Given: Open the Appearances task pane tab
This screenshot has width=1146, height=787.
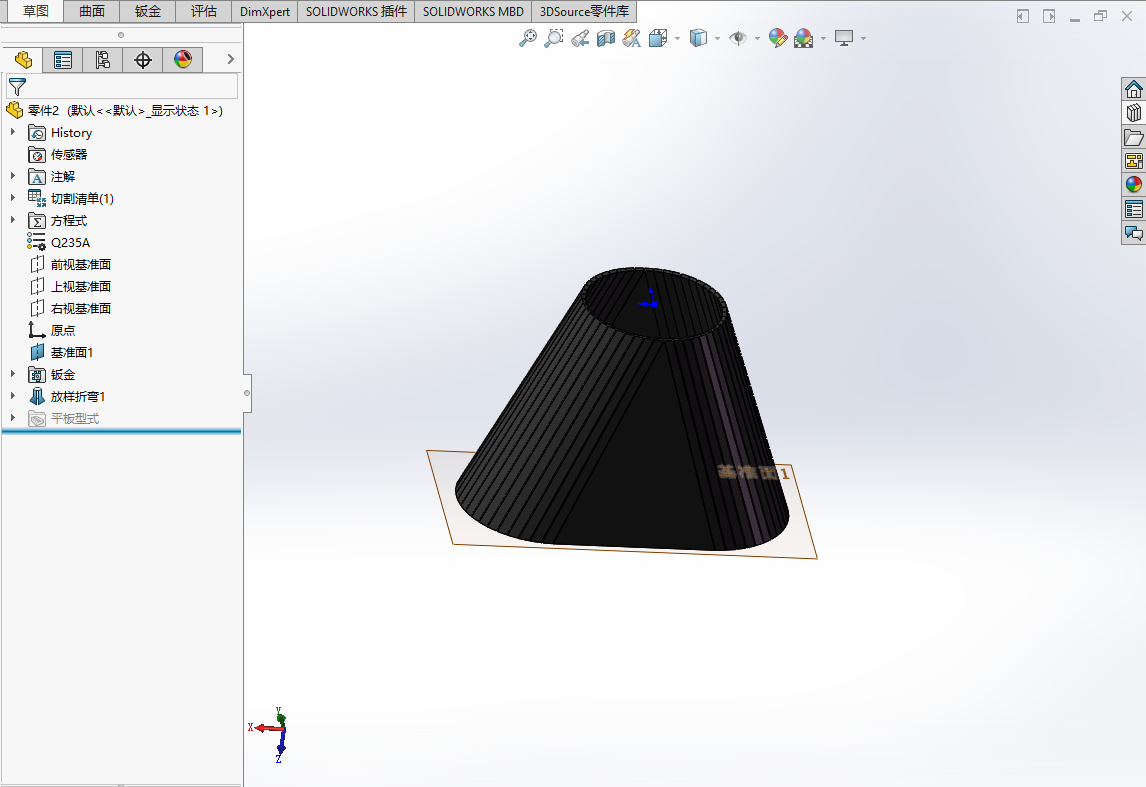Looking at the screenshot, I should tap(1134, 185).
